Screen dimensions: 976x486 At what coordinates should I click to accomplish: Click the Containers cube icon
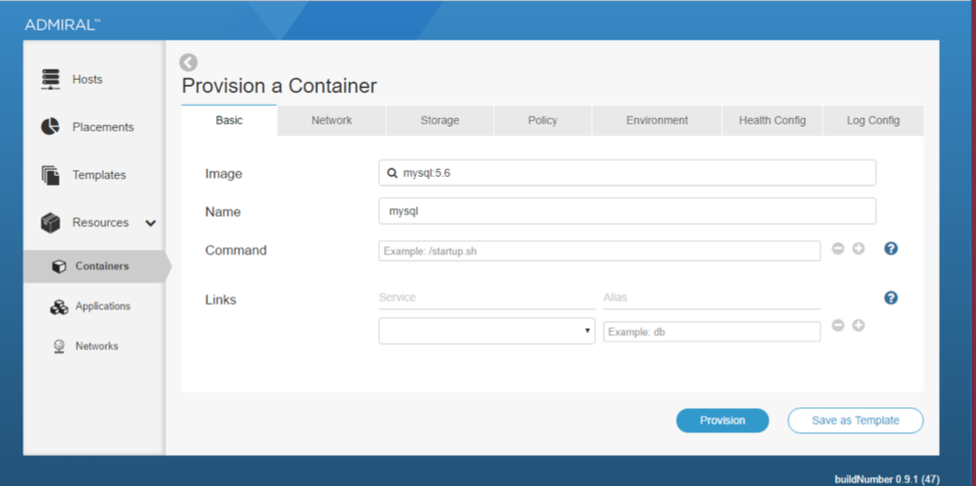pos(59,266)
